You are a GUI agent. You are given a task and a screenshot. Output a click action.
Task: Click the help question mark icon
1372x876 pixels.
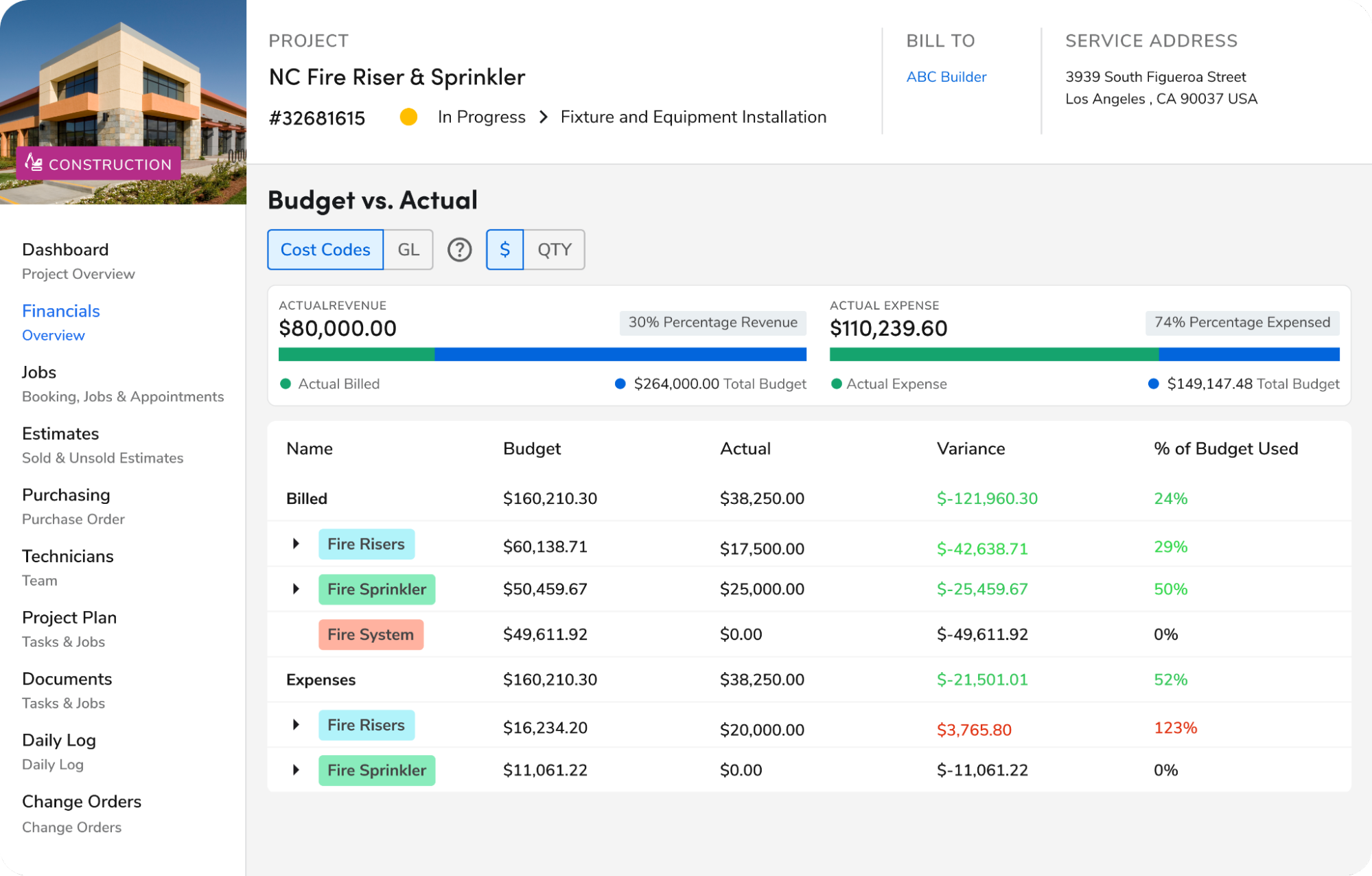pos(459,250)
